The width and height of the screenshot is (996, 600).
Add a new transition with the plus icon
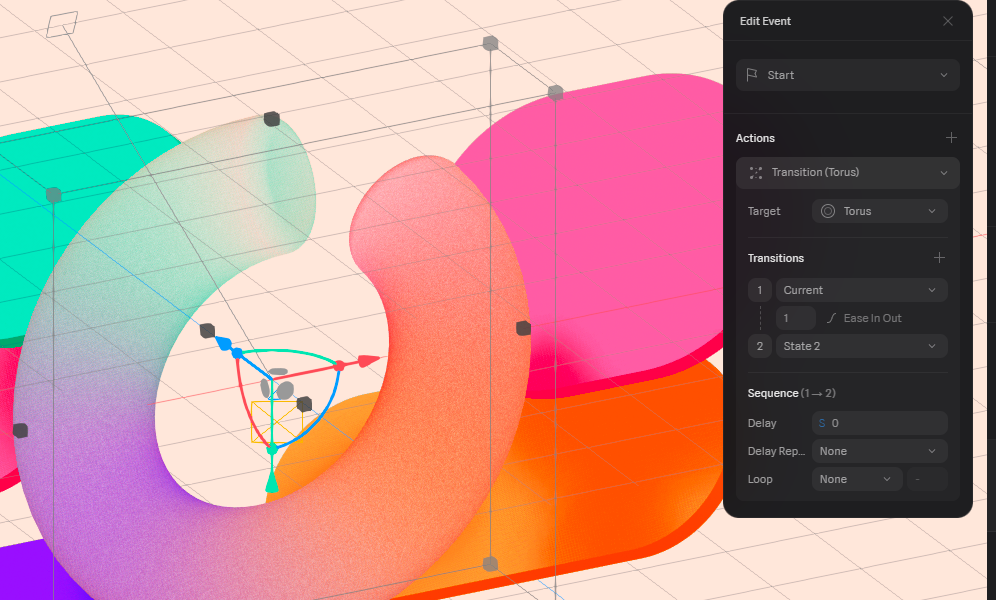[939, 258]
